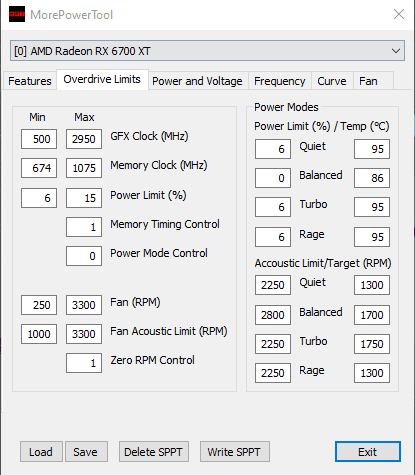Edit Turbo acoustic limit field

pos(273,344)
